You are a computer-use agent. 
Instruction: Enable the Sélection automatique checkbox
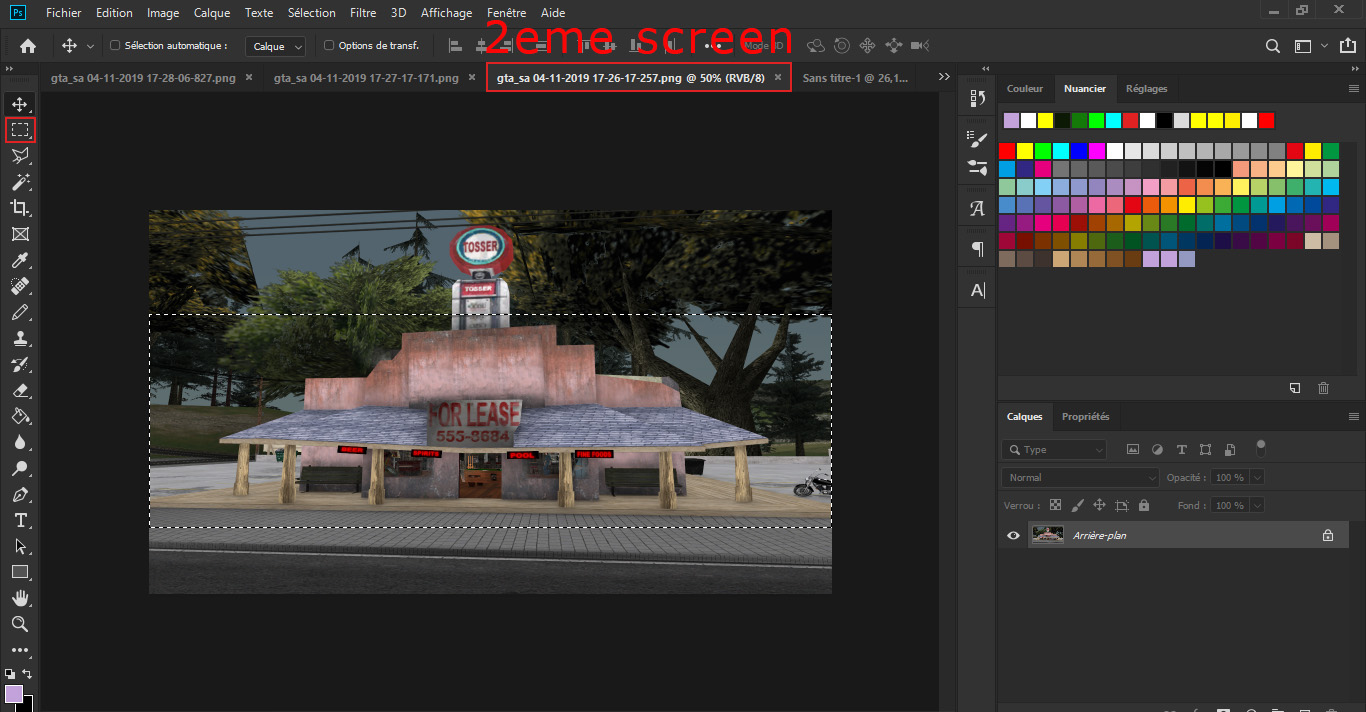115,46
